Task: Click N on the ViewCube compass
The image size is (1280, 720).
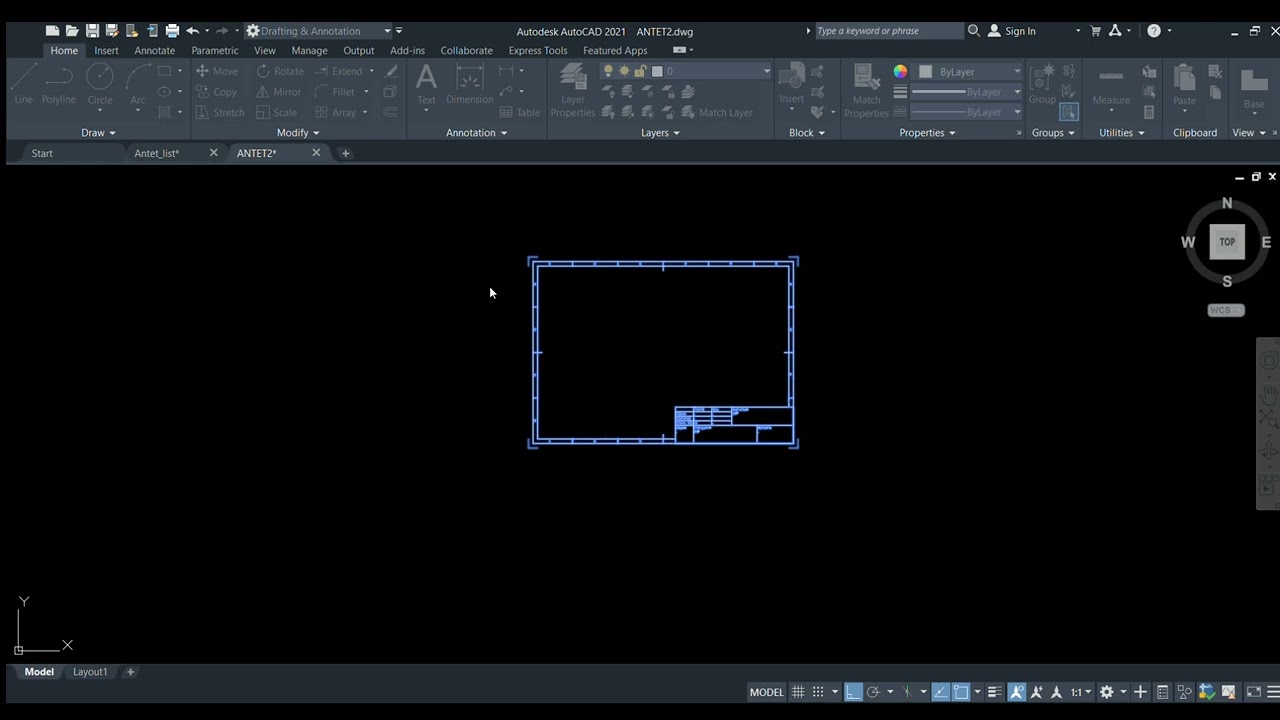Action: pyautogui.click(x=1227, y=204)
